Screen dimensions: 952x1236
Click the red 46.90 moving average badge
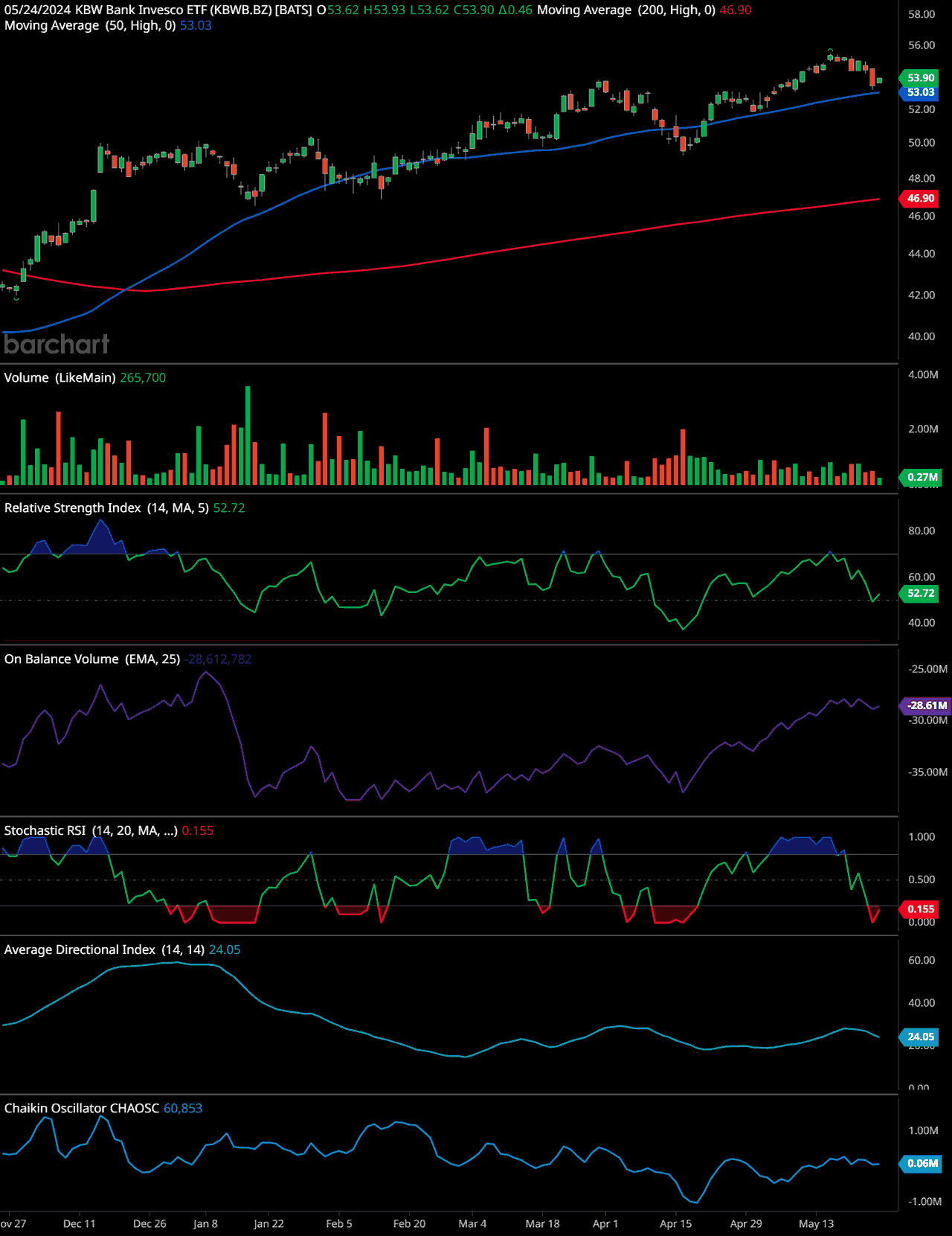920,199
